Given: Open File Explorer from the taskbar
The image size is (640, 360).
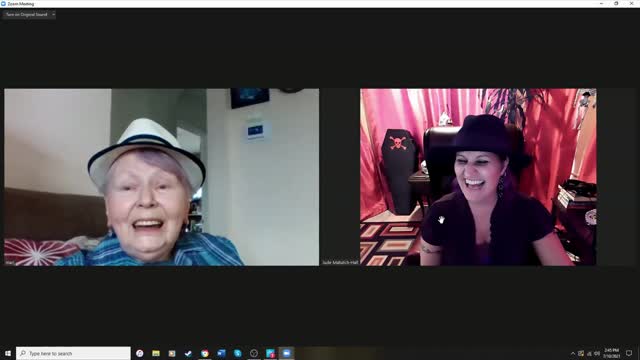Looking at the screenshot, I should 156,353.
